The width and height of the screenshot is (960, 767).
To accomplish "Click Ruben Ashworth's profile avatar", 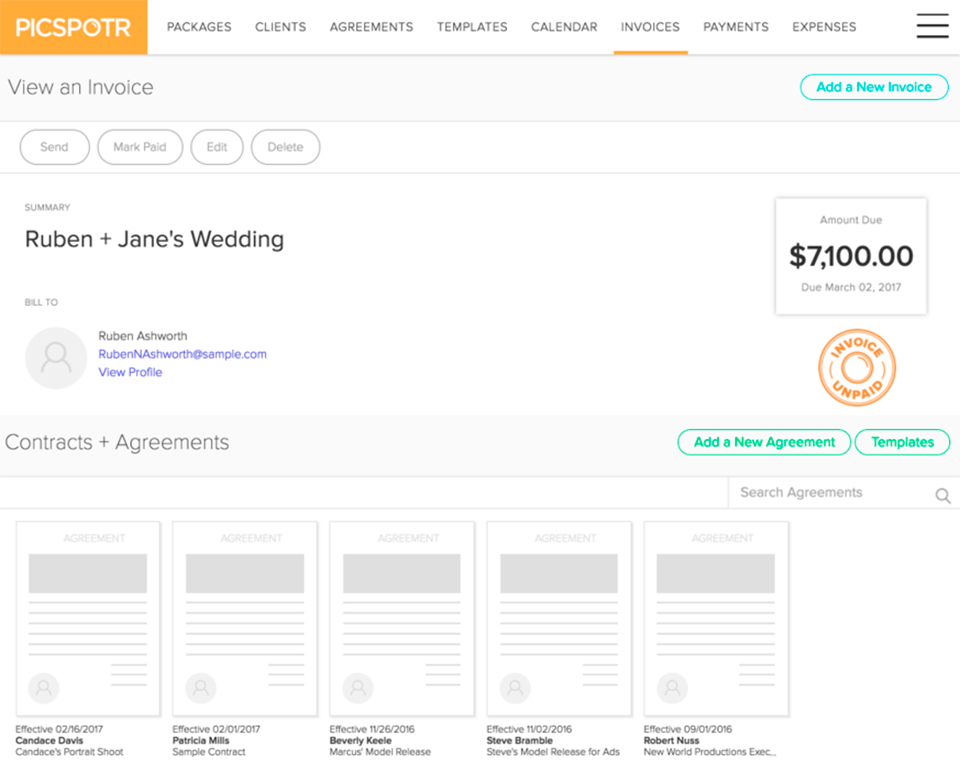I will click(56, 357).
